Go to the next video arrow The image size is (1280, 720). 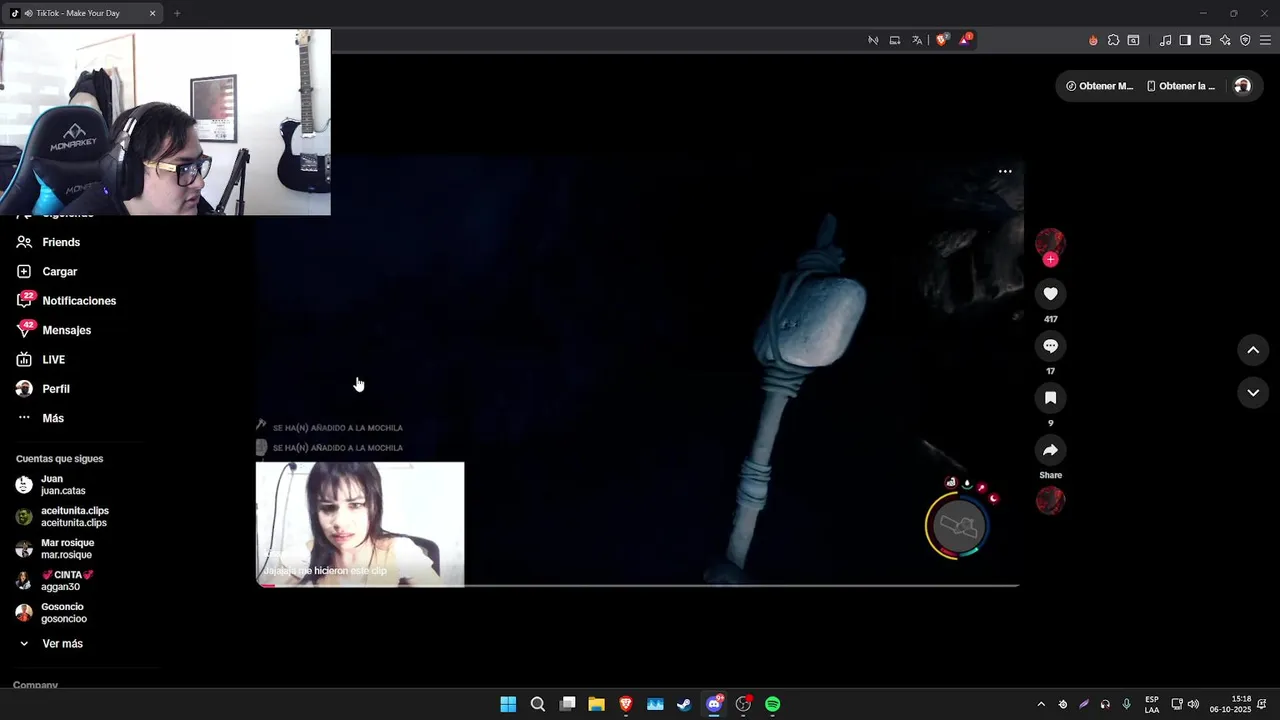coord(1253,393)
